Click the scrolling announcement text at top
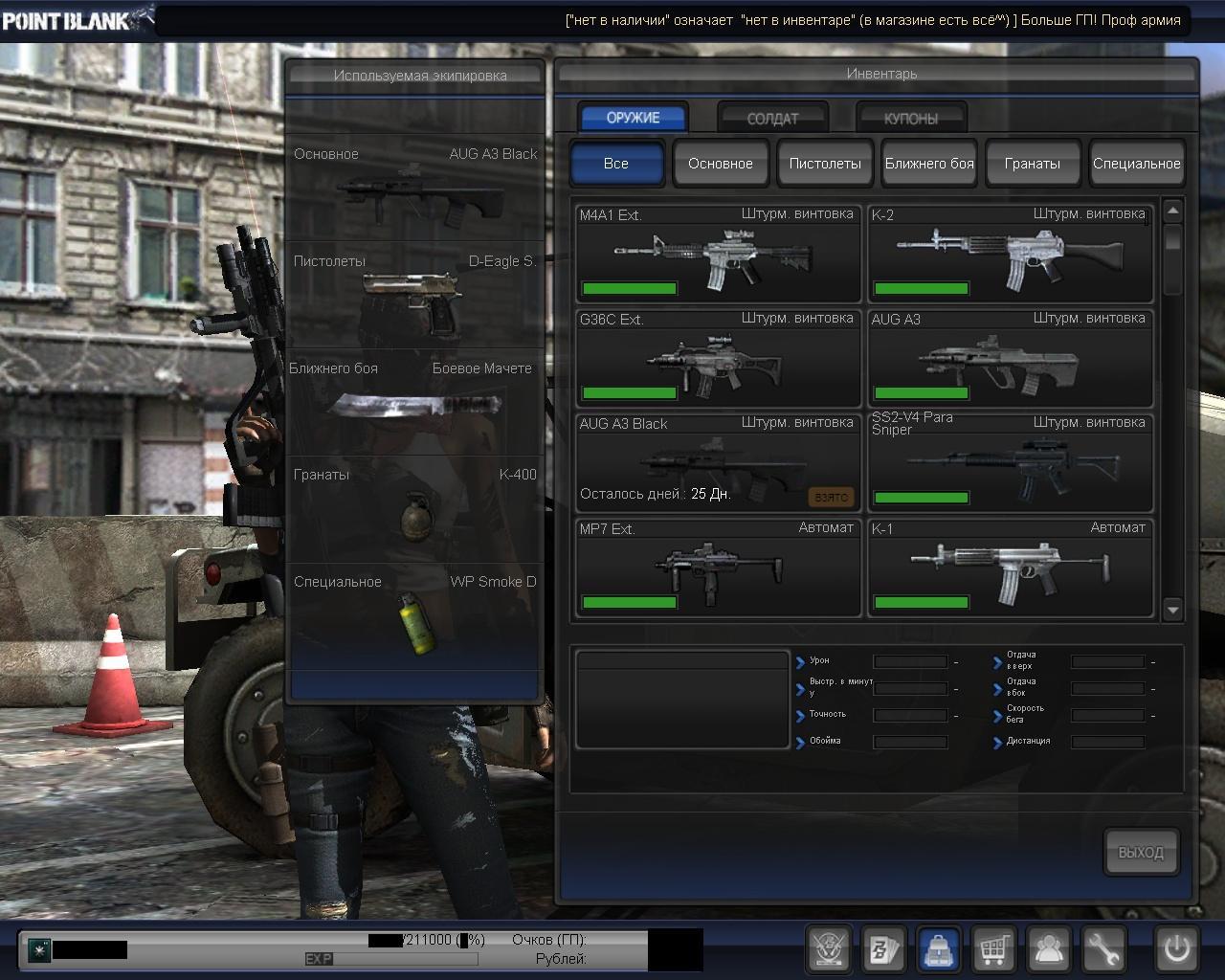 point(873,20)
